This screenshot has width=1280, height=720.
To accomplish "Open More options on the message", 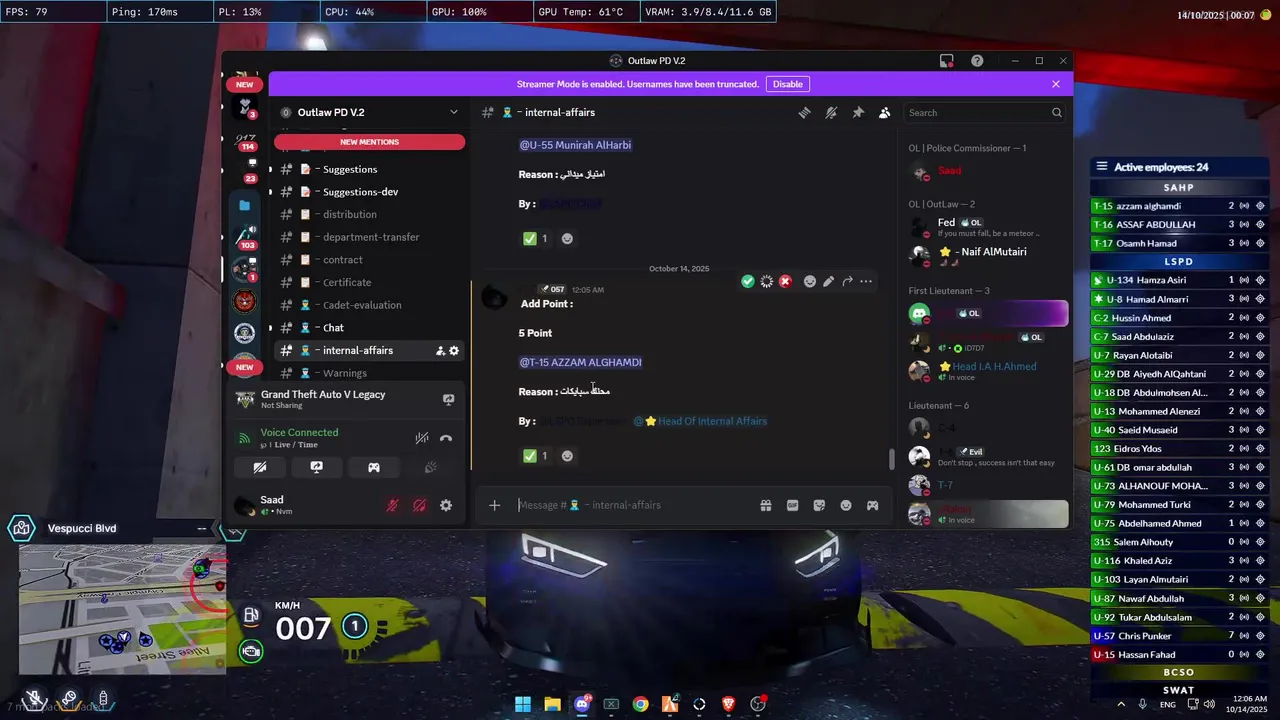I will tap(866, 282).
